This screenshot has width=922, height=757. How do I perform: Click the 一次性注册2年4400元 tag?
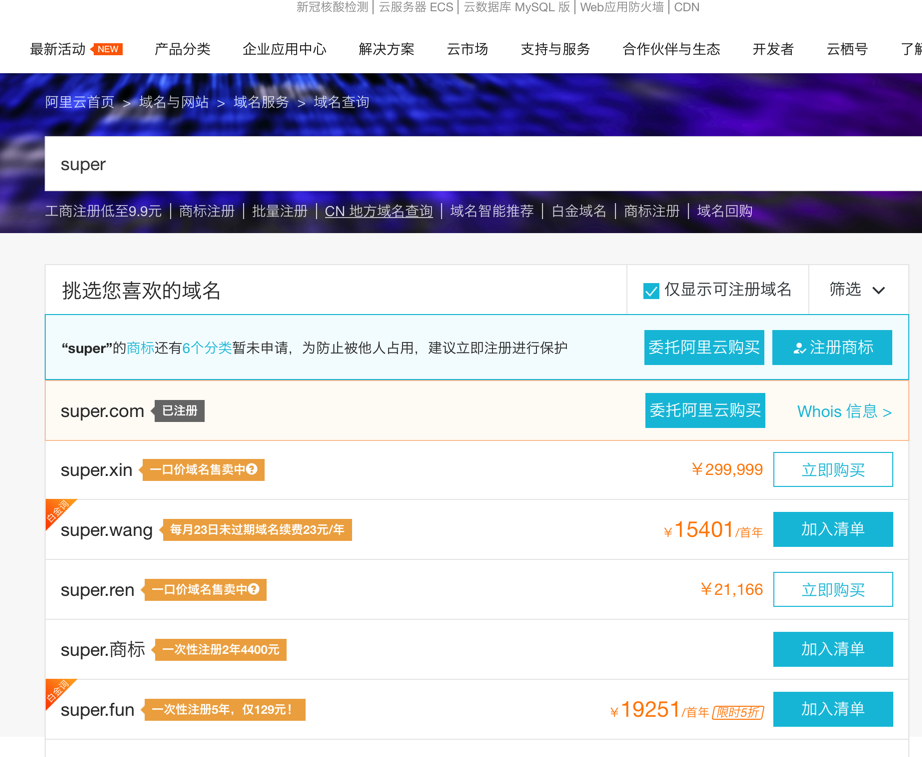pyautogui.click(x=221, y=650)
